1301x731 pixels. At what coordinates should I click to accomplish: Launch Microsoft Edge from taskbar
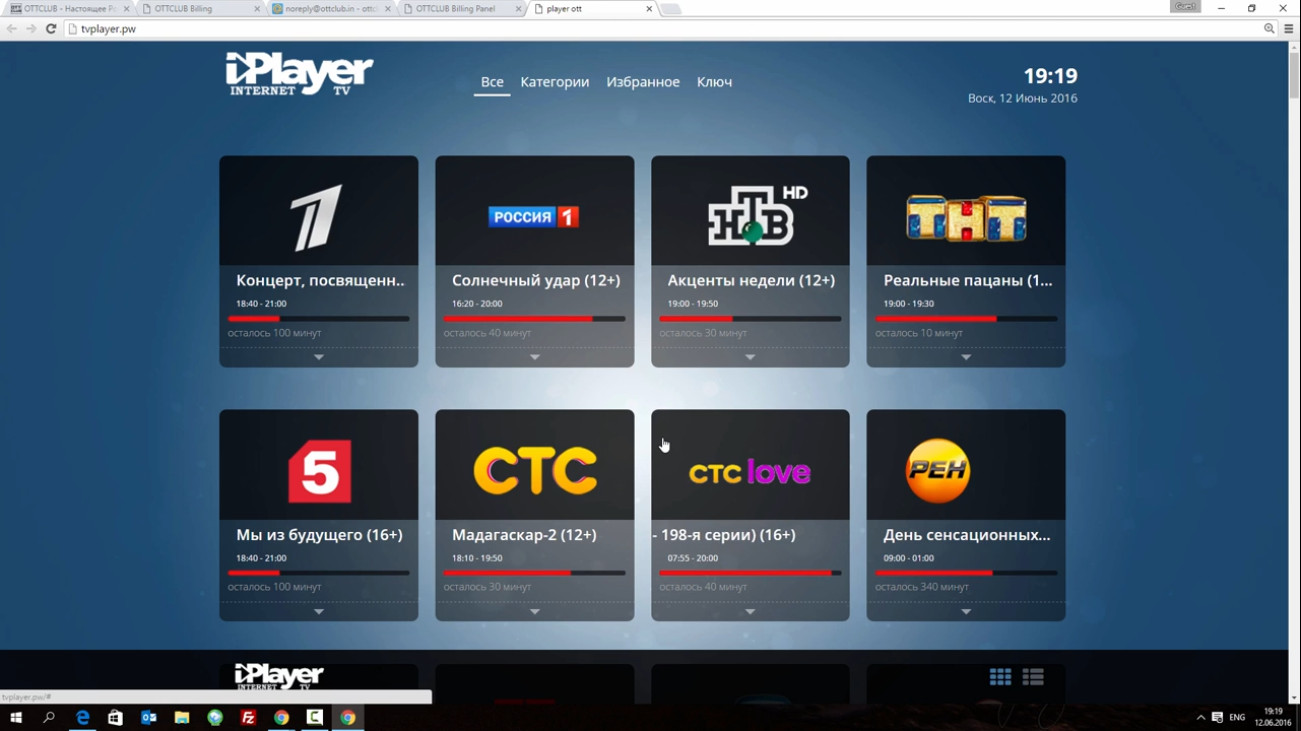point(83,717)
